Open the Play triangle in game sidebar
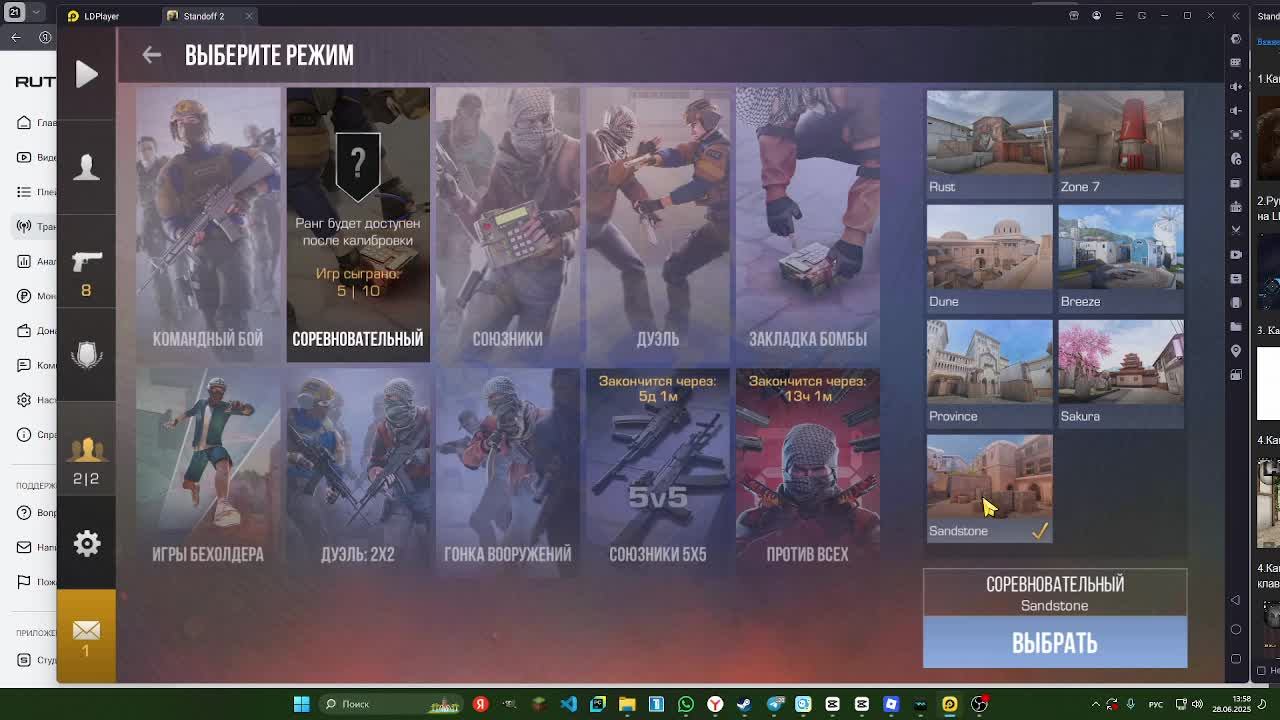1280x720 pixels. tap(87, 74)
